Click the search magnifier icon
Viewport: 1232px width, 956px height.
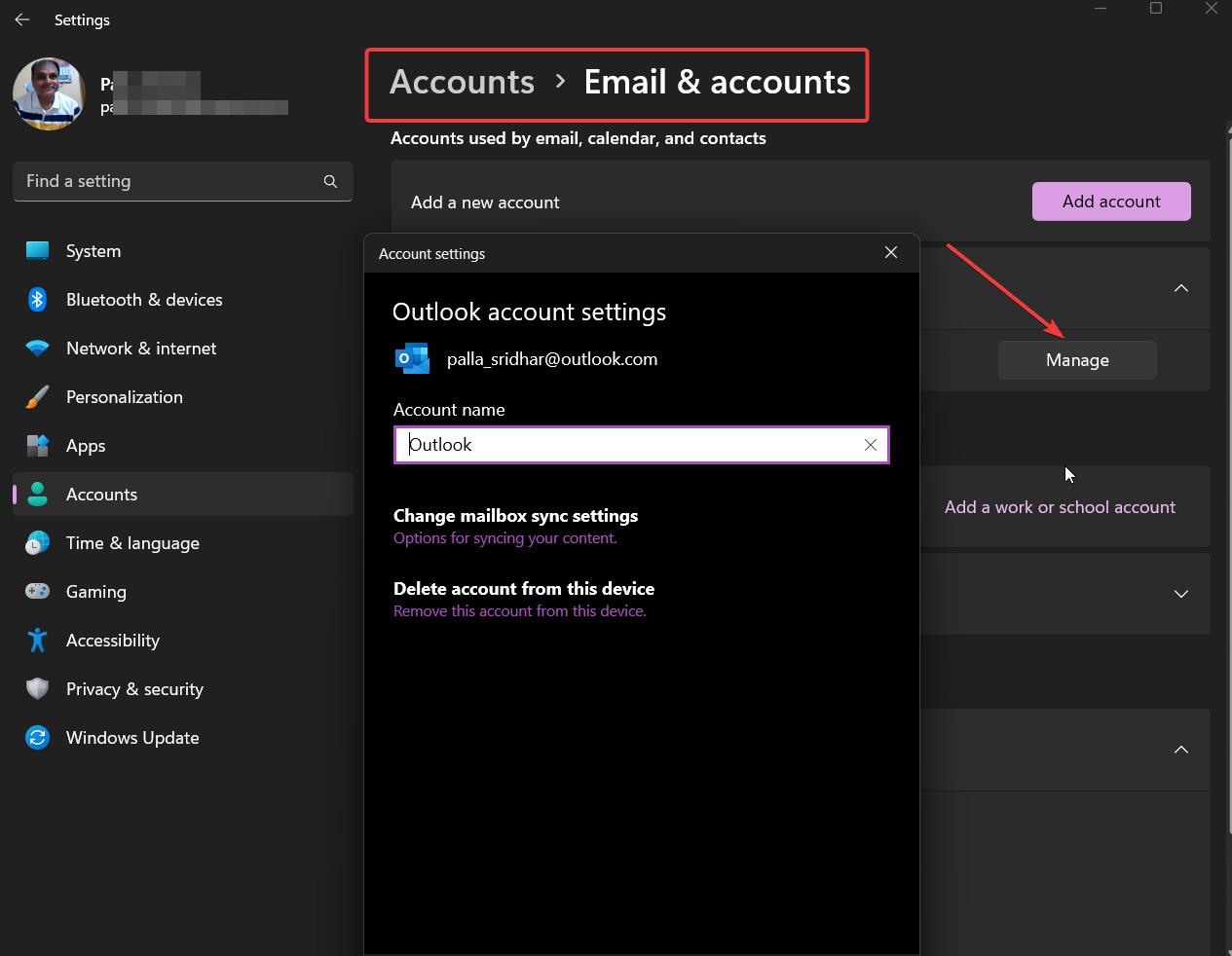point(330,181)
